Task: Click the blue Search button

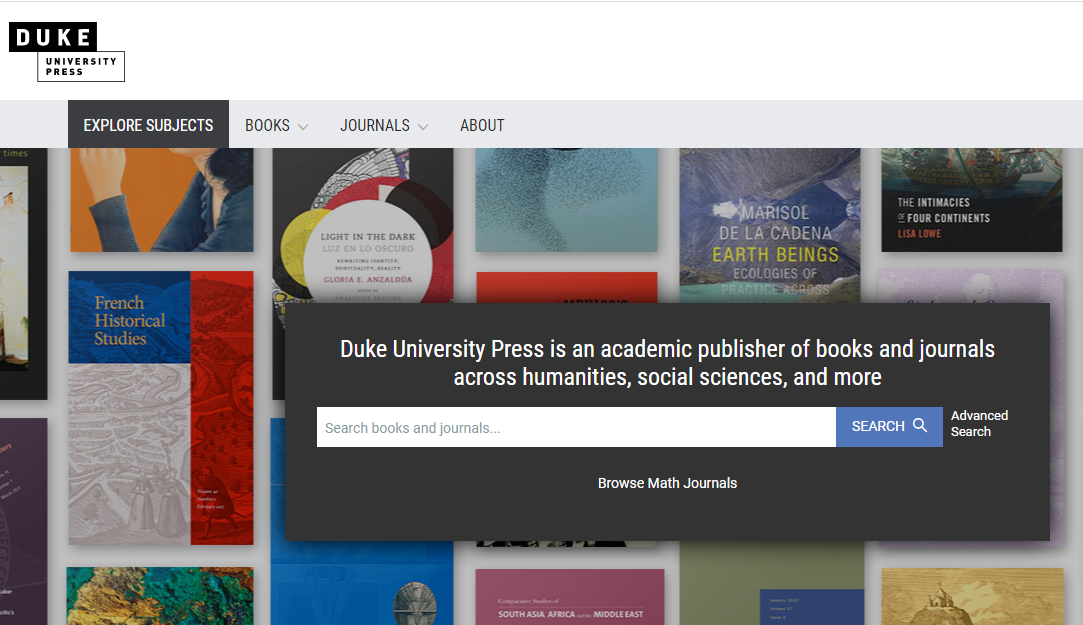Action: (889, 427)
